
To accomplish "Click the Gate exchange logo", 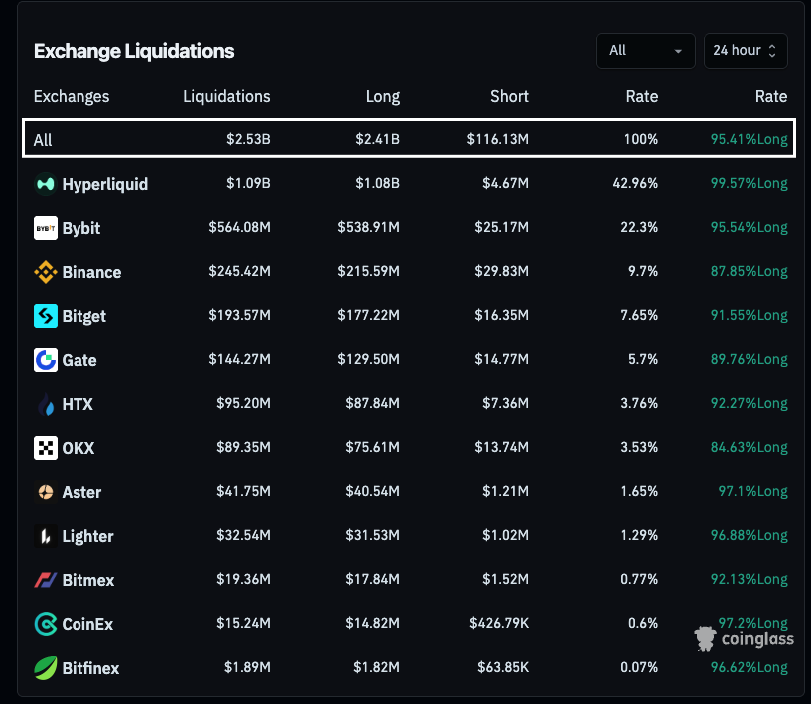I will point(46,360).
